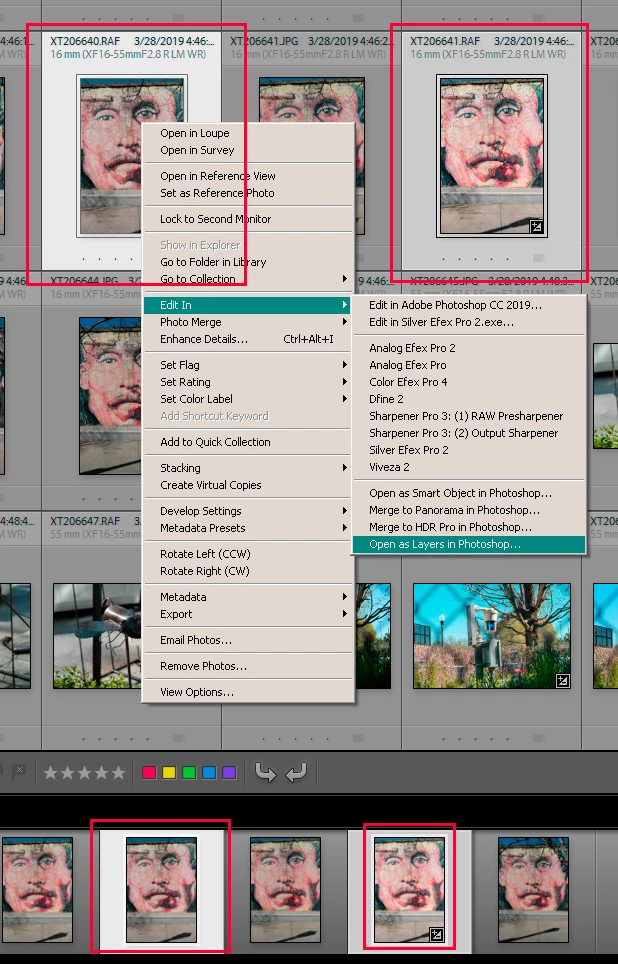The width and height of the screenshot is (618, 964).
Task: Select the tree and security camera photo
Action: pos(492,636)
